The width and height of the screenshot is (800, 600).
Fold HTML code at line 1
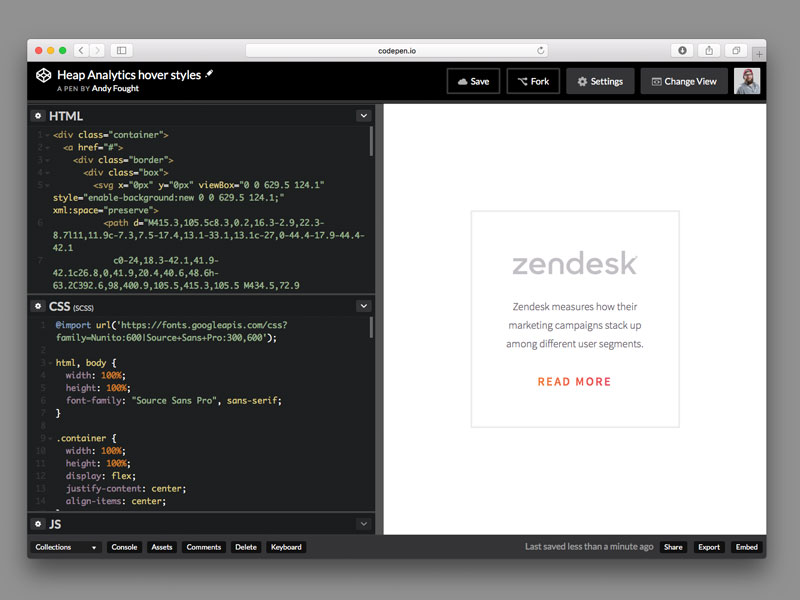tap(47, 135)
